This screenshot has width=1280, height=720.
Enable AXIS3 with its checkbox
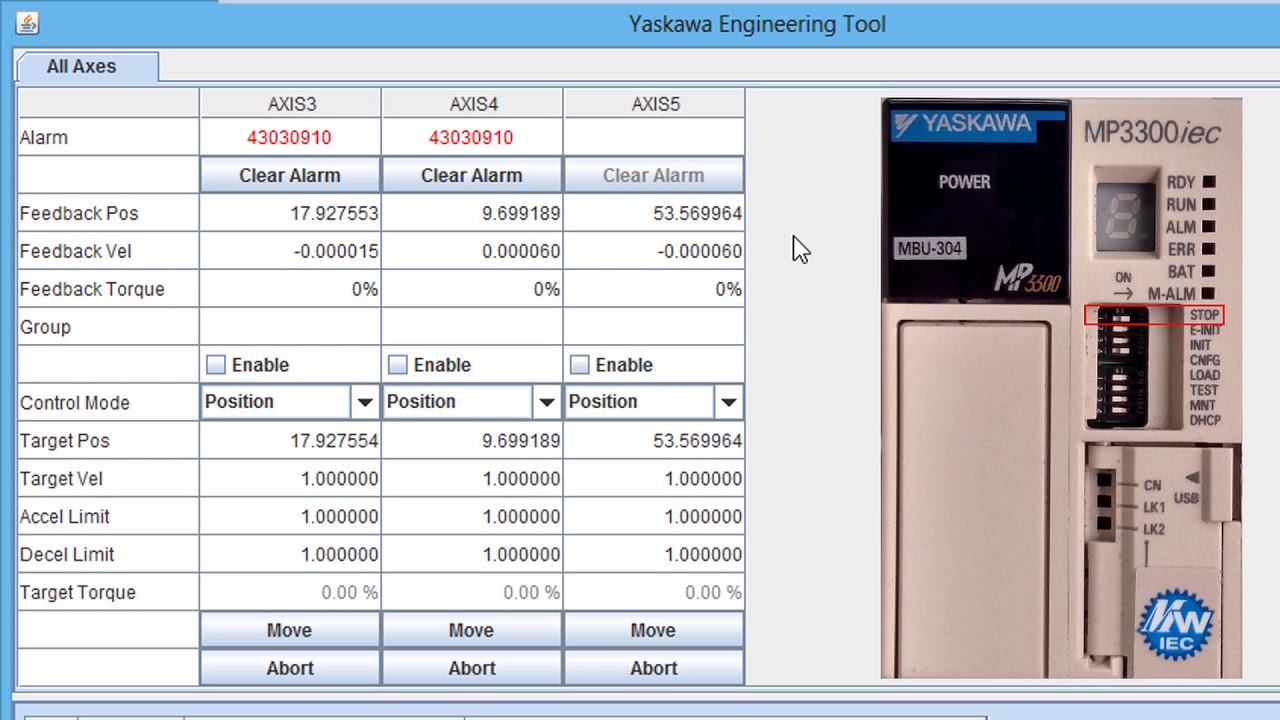pos(216,365)
